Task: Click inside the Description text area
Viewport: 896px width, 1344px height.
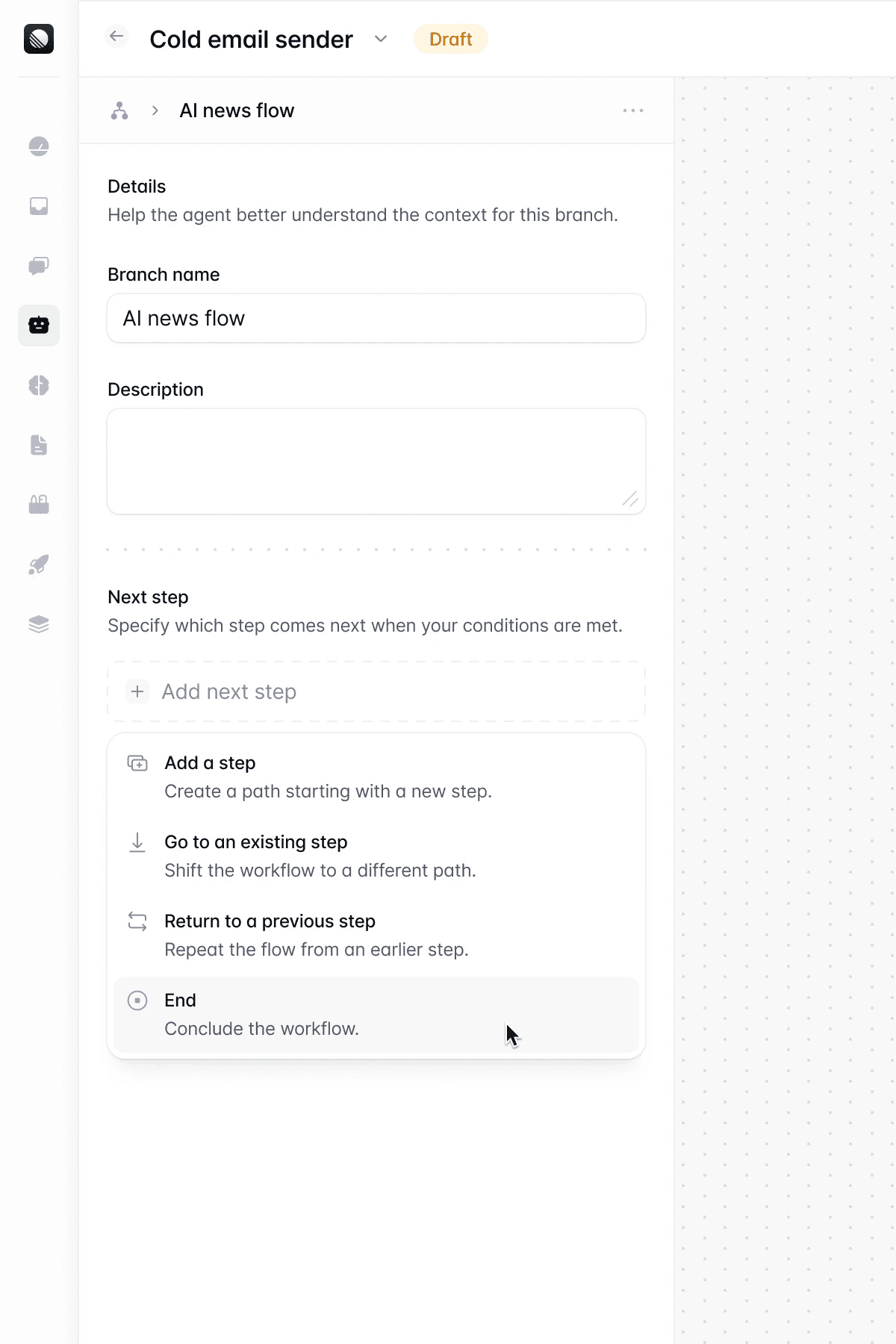Action: pos(376,461)
